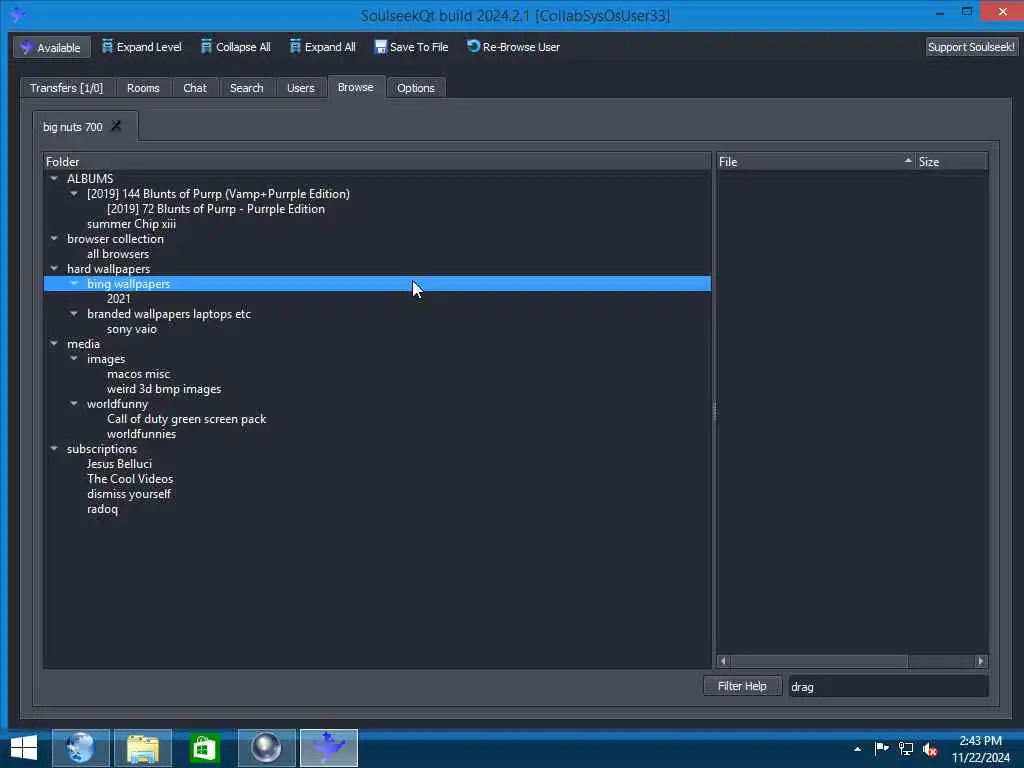Click the Expand All toolbar button
The width and height of the screenshot is (1024, 768).
[x=323, y=47]
